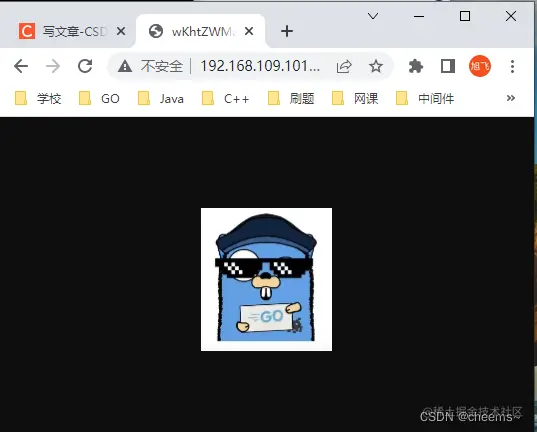Open the 不安全 site security warning
This screenshot has height=432, width=537.
tap(150, 66)
